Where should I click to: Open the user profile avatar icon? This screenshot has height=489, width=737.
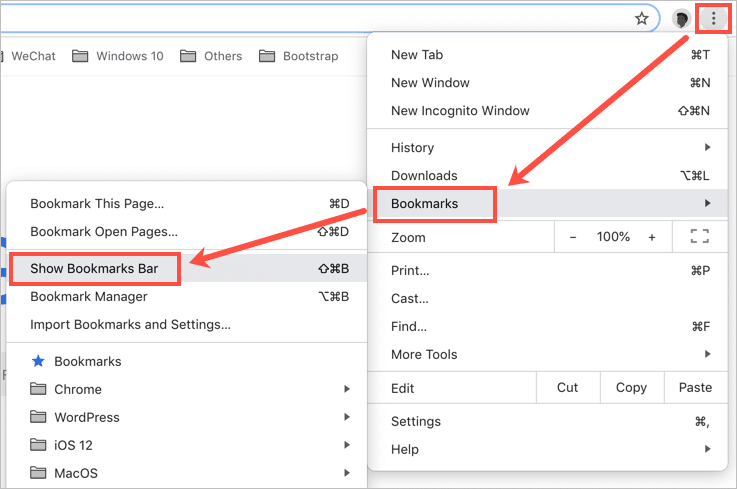click(682, 19)
